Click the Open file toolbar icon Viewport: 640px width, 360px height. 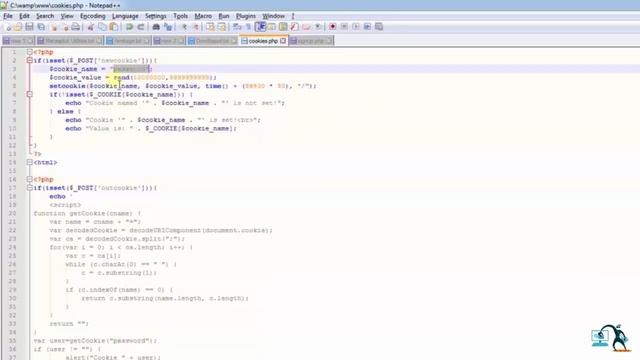18,27
